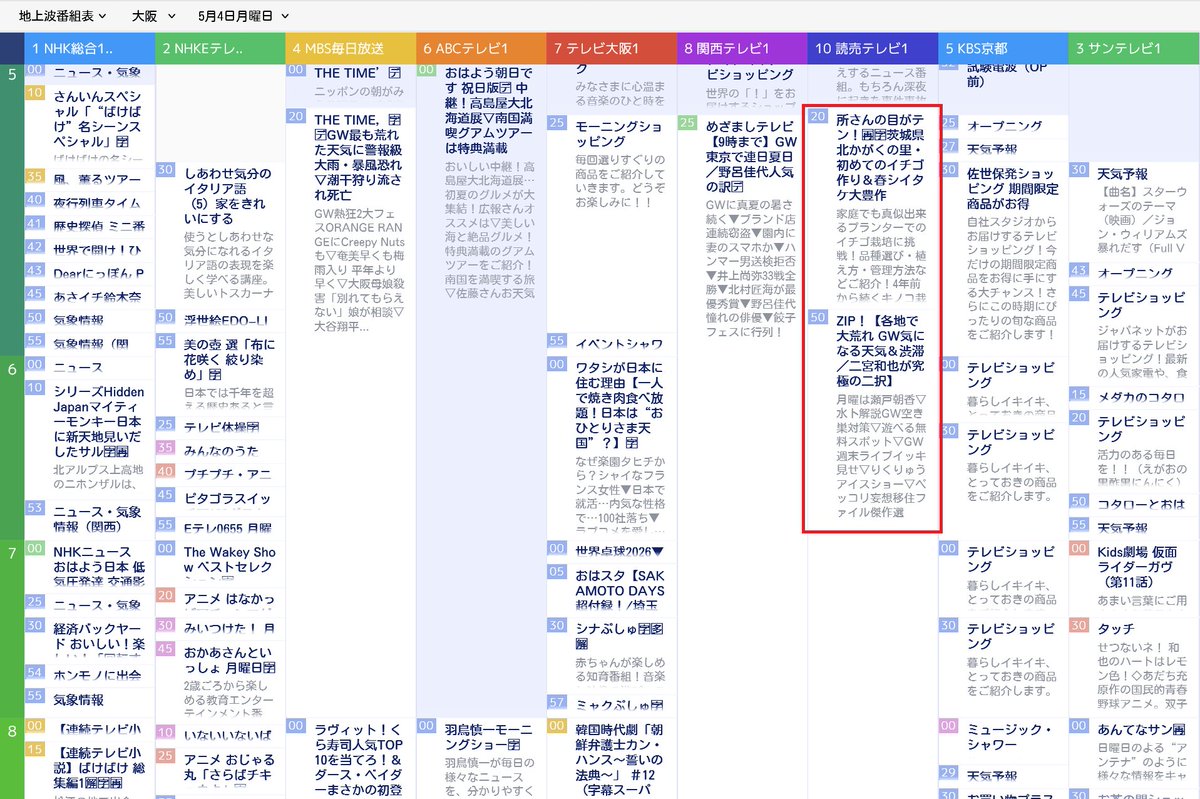
Task: Open 経済バックヤード おいしい！ program
Action: pyautogui.click(x=100, y=637)
